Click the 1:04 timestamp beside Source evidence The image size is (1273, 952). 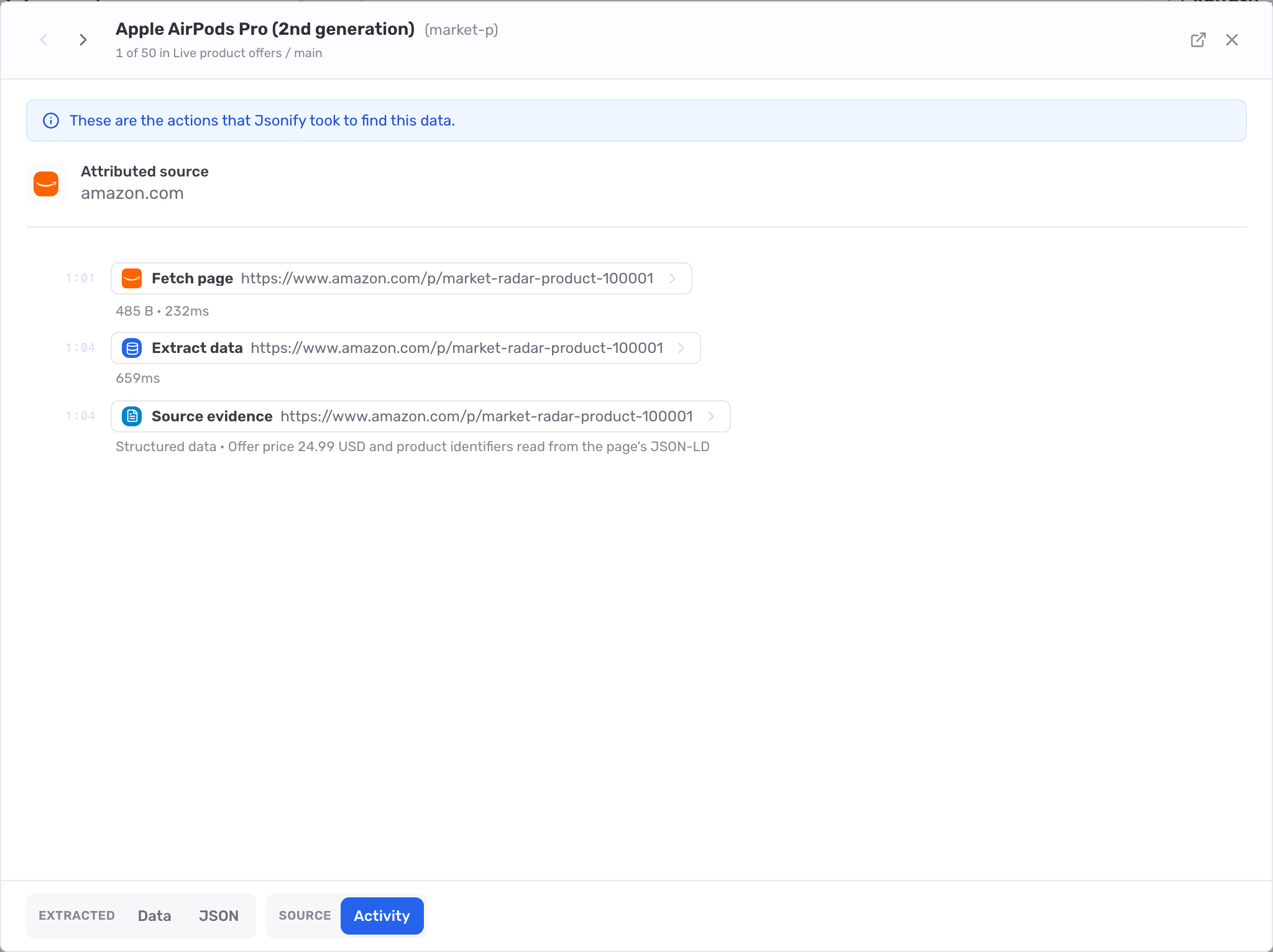80,416
